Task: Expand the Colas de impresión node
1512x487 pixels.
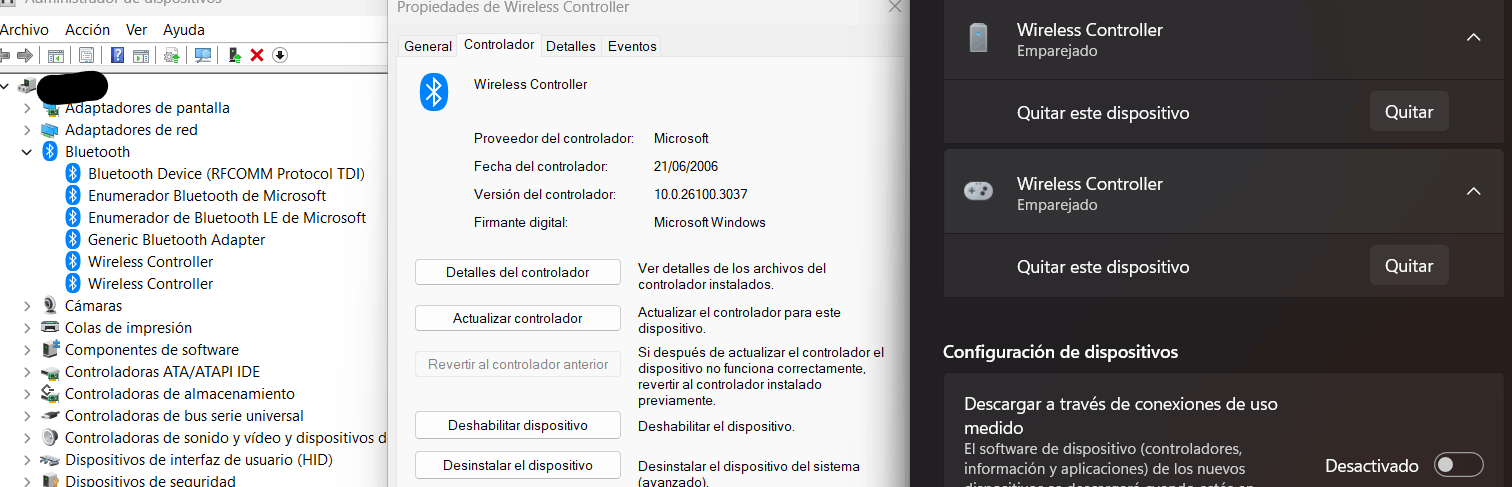Action: click(x=27, y=328)
